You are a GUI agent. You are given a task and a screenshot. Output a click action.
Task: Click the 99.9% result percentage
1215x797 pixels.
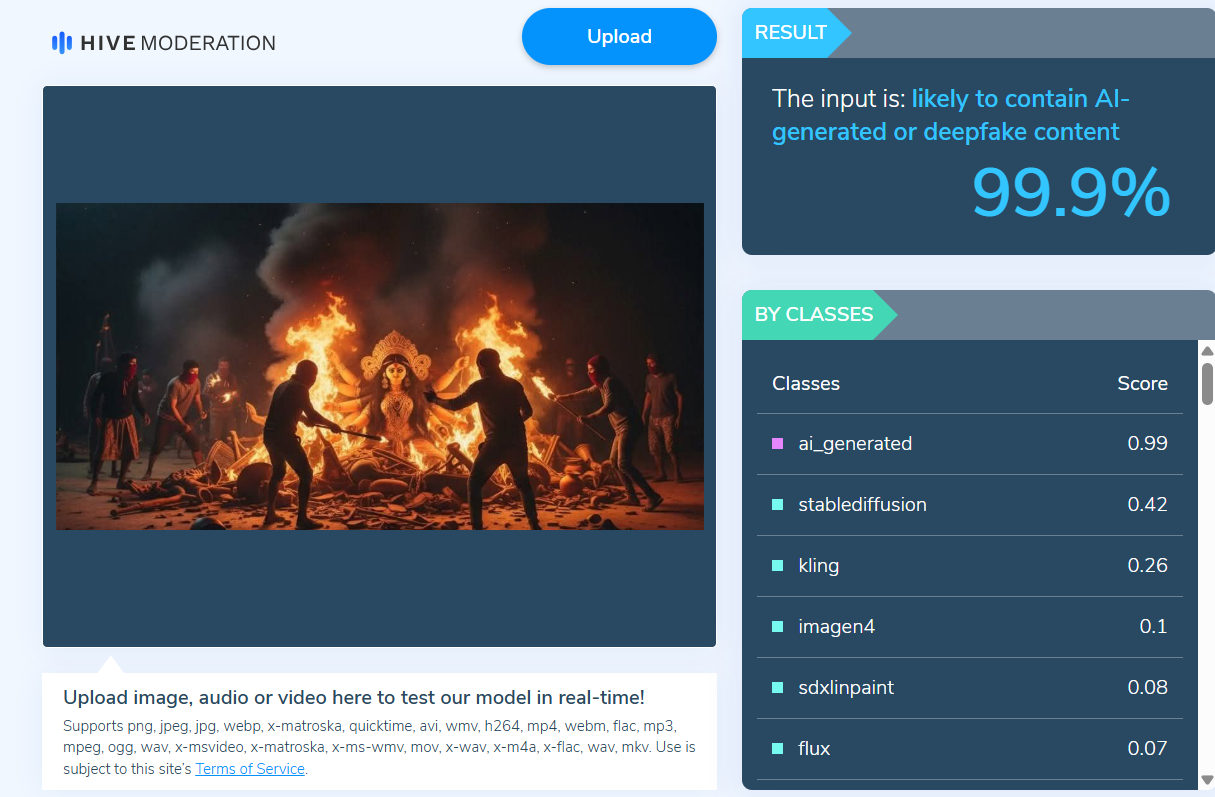click(x=1070, y=193)
